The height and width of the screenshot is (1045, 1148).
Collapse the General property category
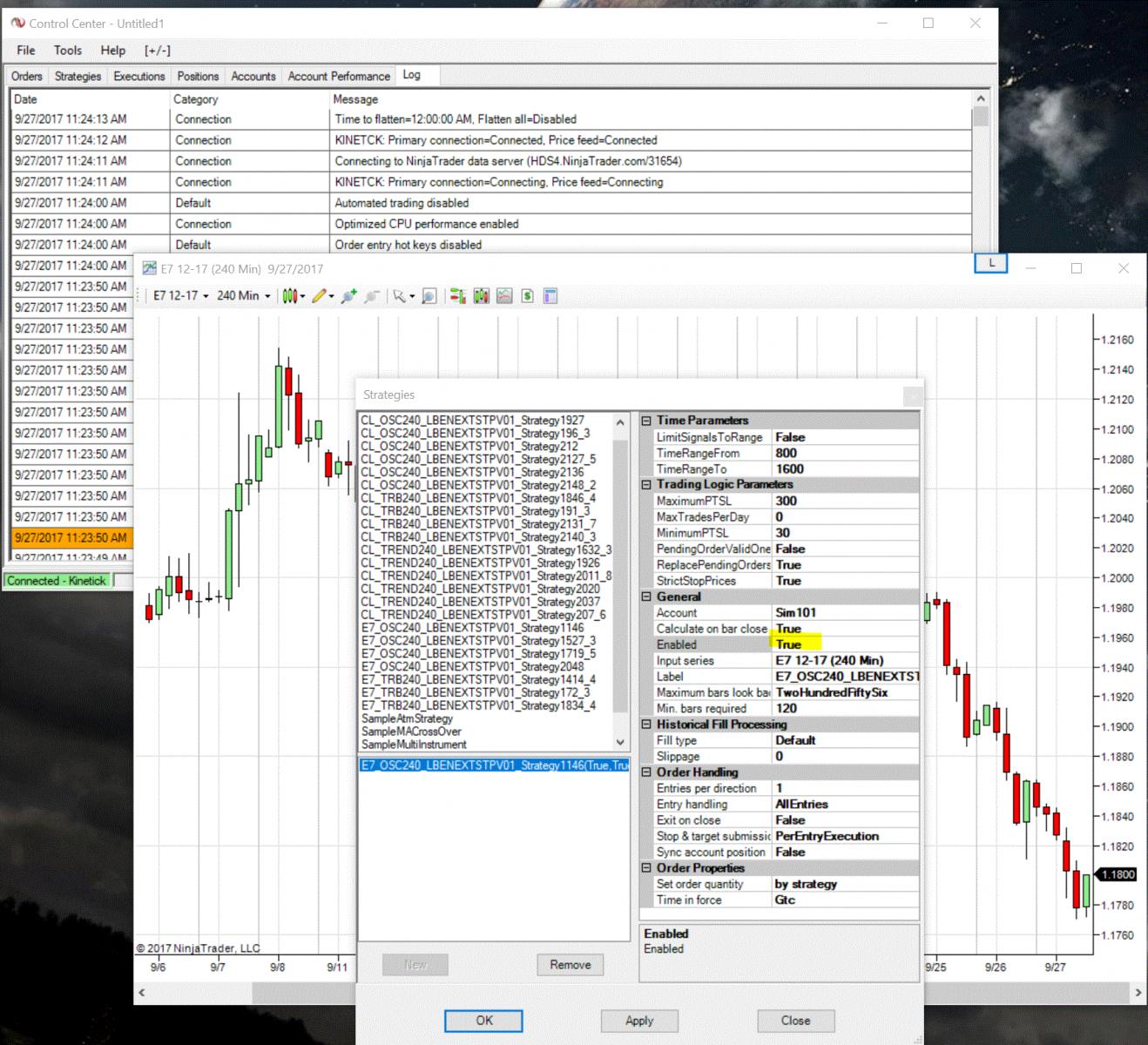(x=646, y=597)
